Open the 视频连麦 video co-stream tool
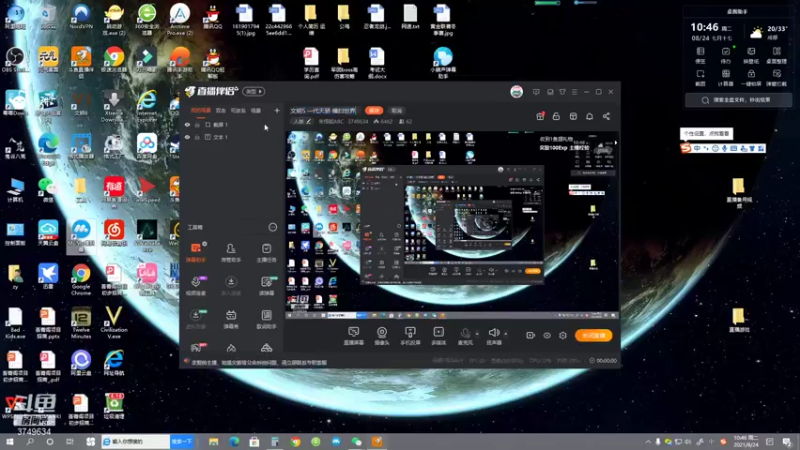 (196, 286)
